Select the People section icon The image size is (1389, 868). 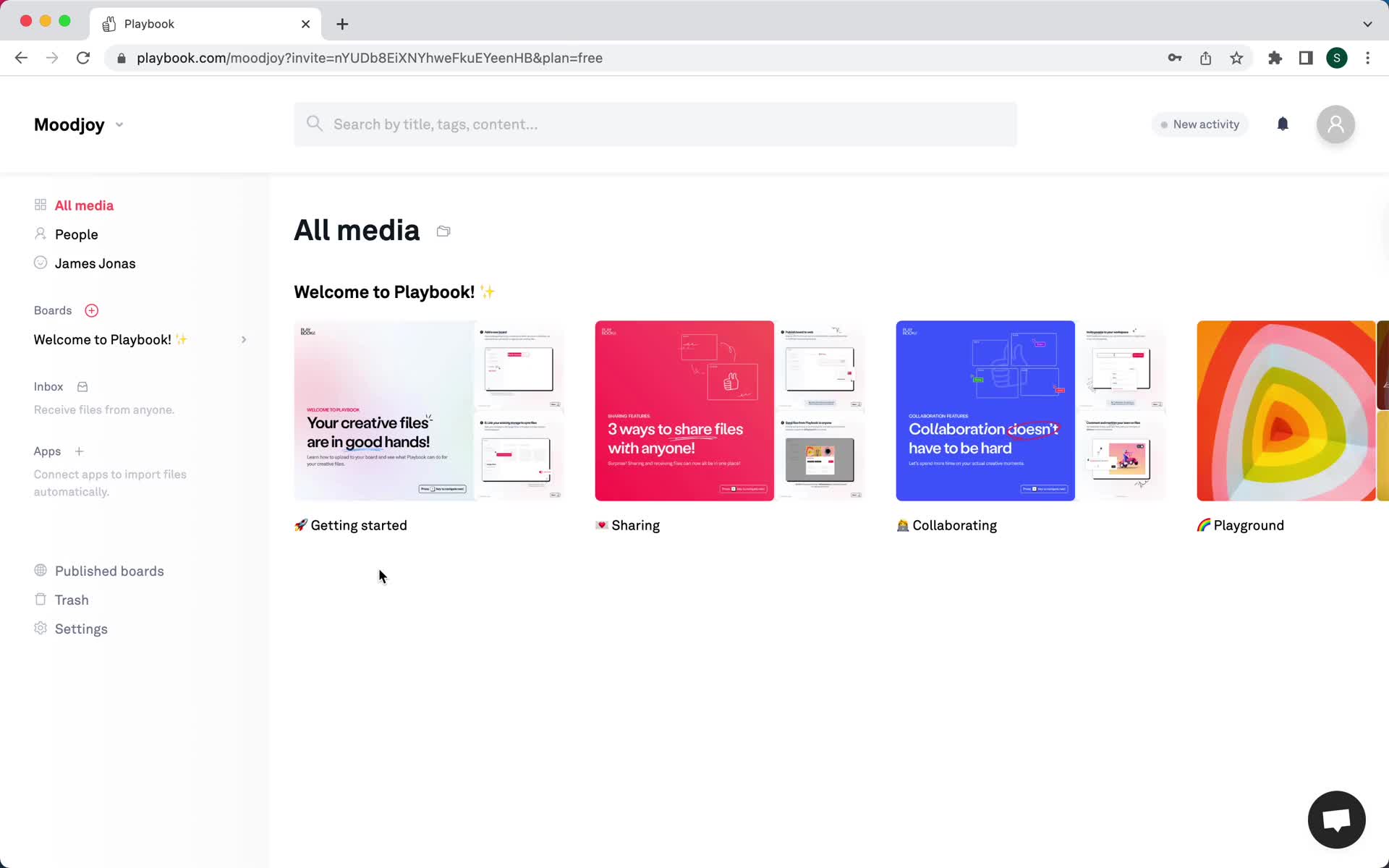[x=40, y=233]
